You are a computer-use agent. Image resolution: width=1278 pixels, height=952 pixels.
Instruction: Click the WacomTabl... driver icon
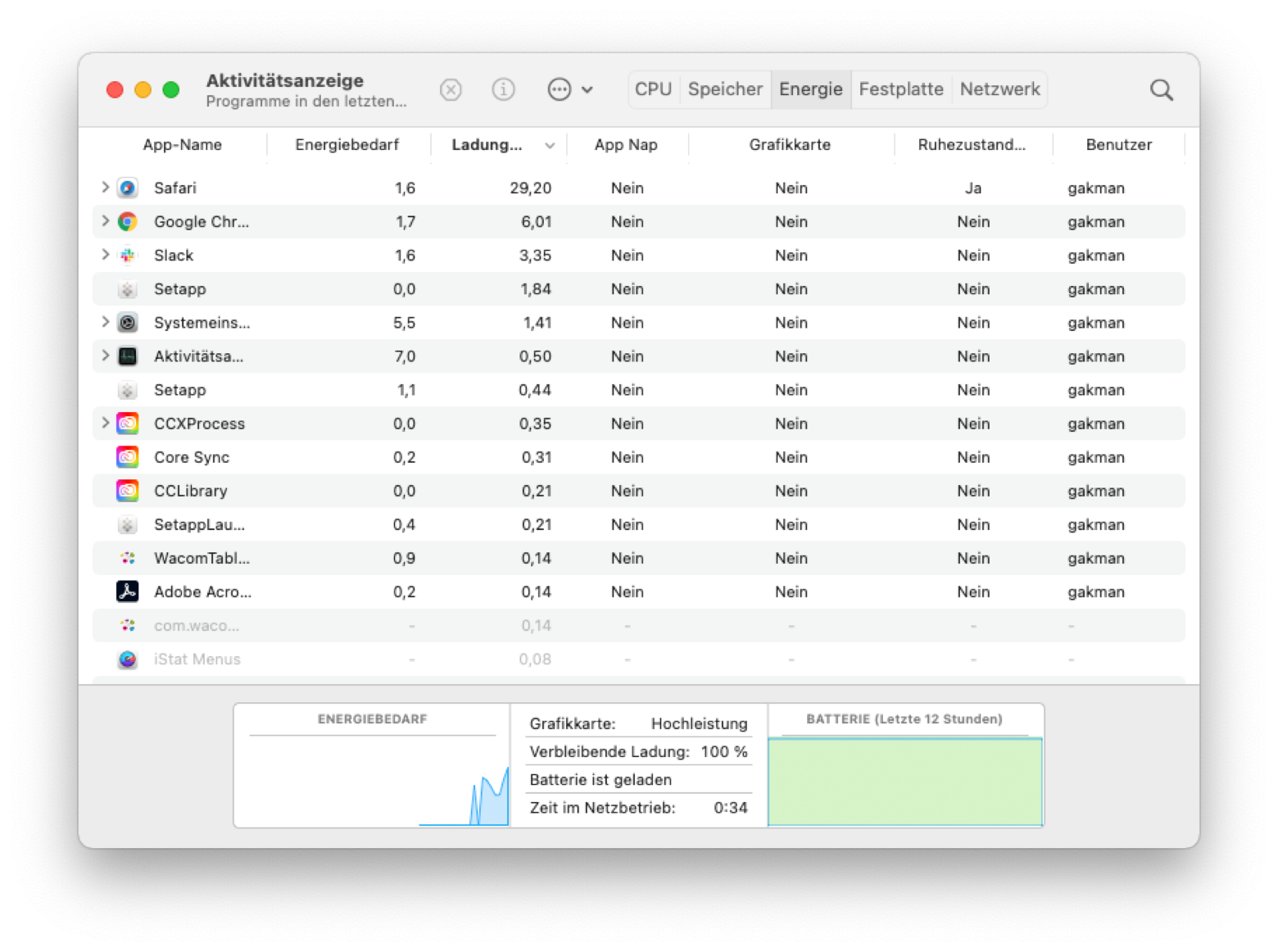coord(127,558)
